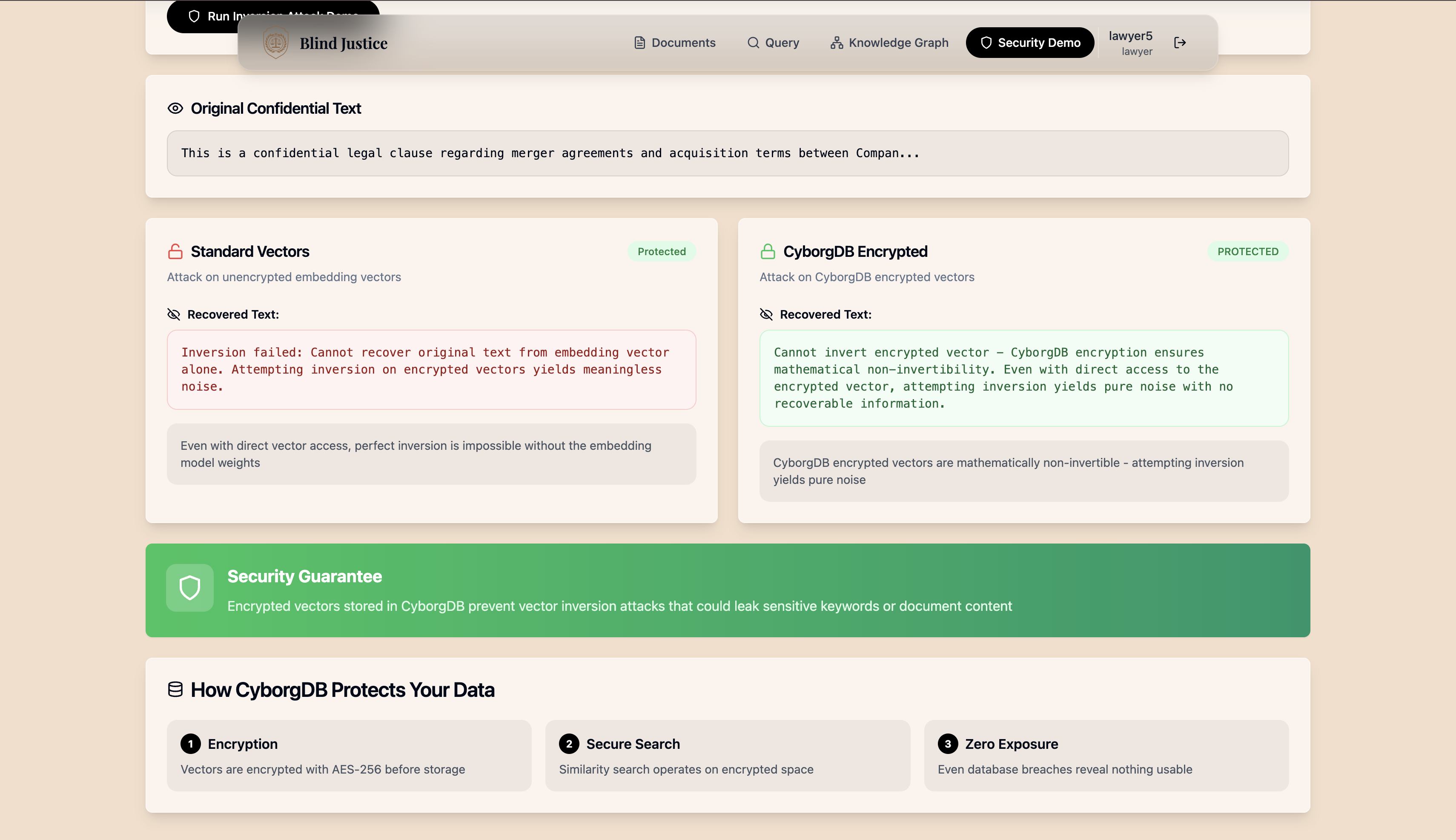Viewport: 1456px width, 840px height.
Task: Click the Security Guarantee shield icon
Action: 190,588
